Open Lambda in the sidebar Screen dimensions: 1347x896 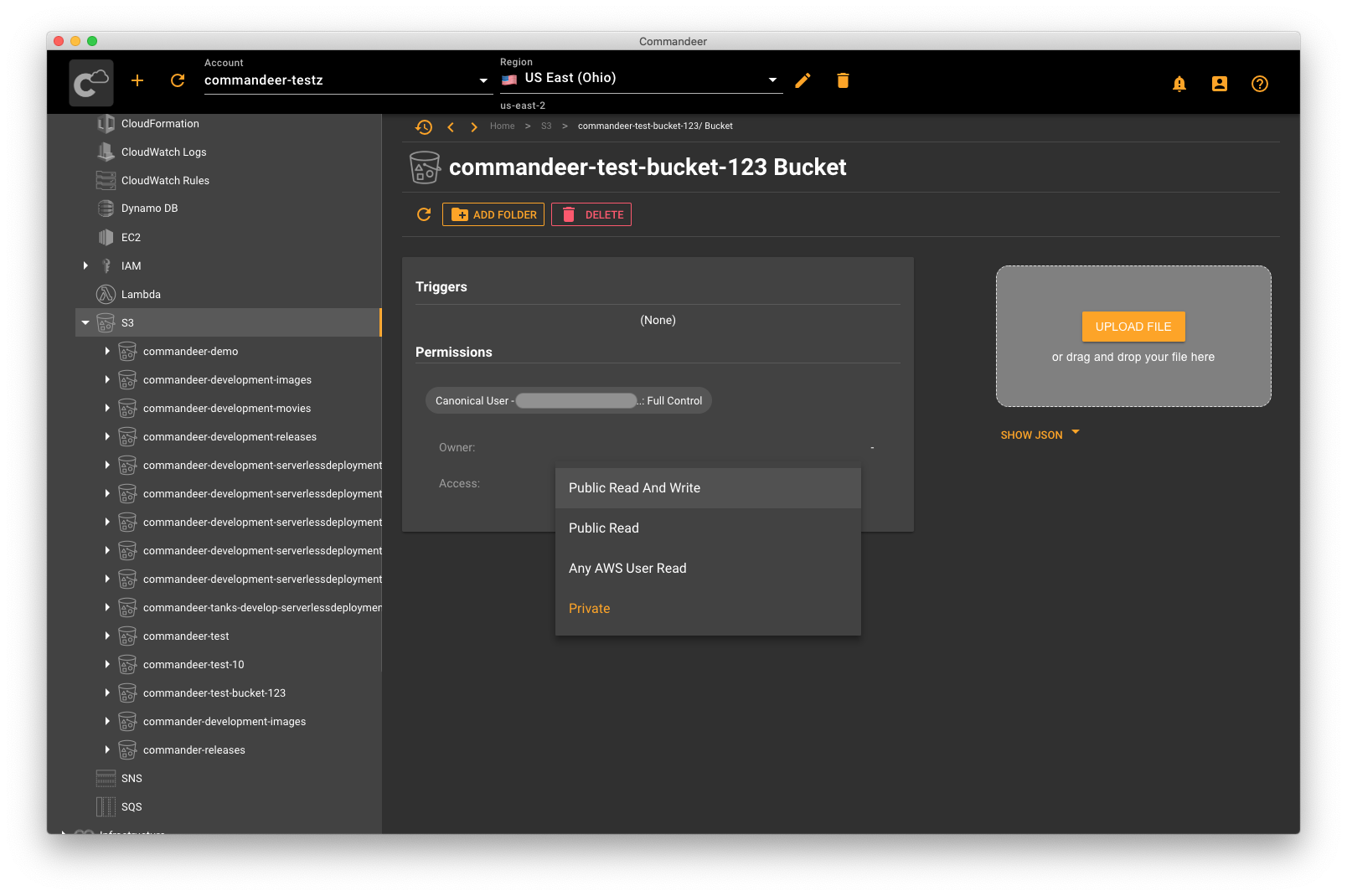click(x=141, y=294)
